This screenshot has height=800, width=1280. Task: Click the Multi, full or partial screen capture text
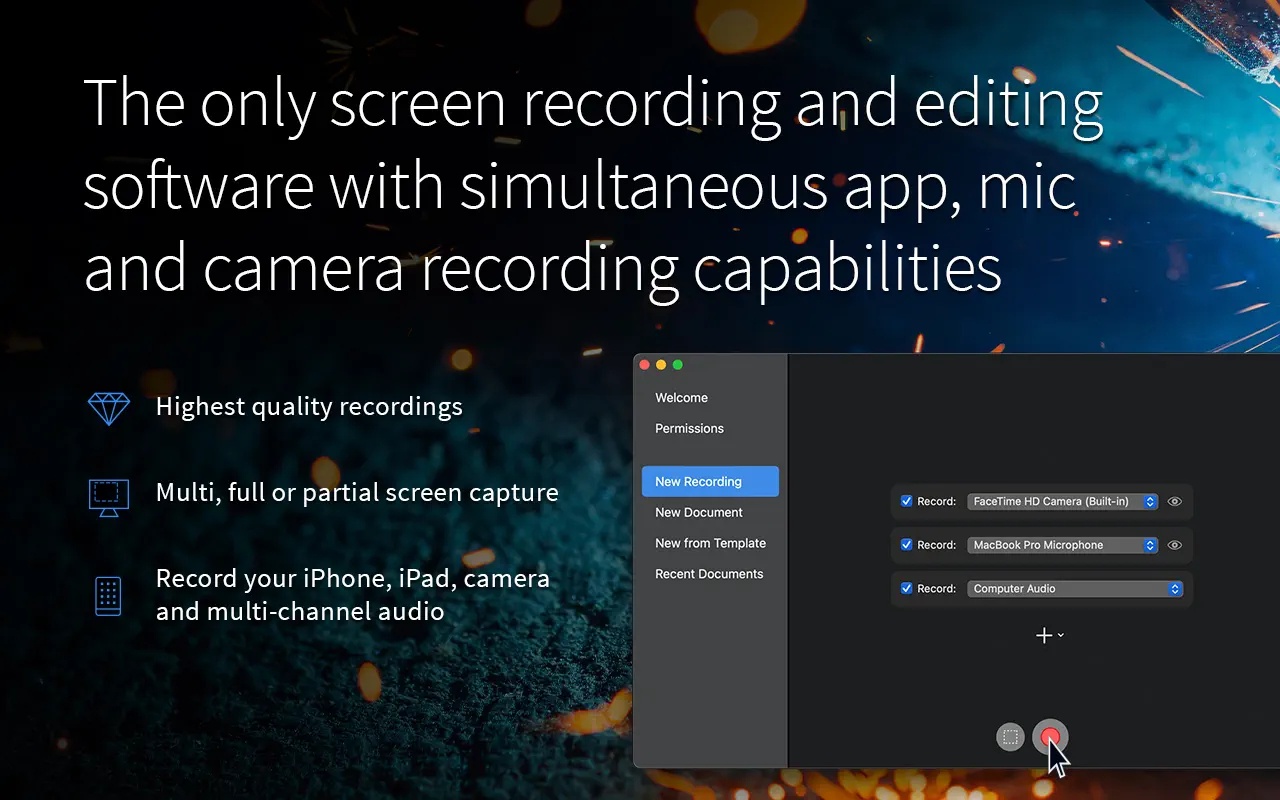click(357, 493)
